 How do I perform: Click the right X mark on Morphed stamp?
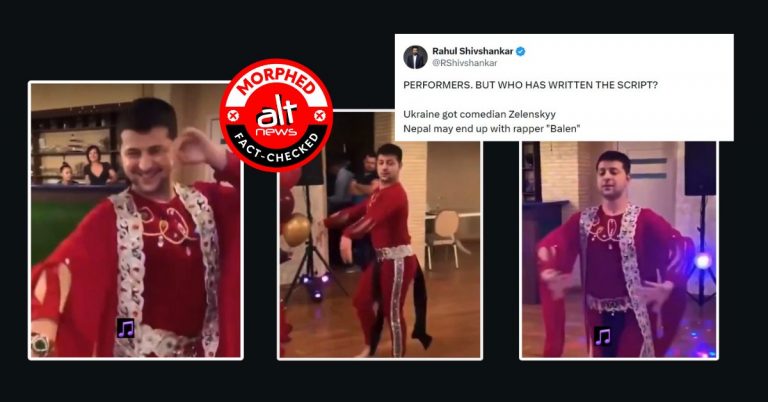click(x=319, y=116)
